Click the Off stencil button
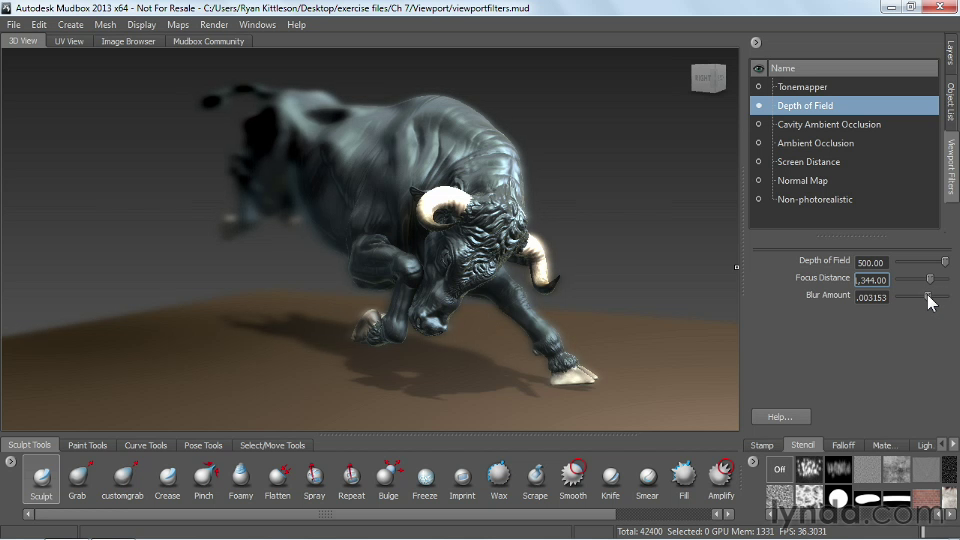The height and width of the screenshot is (540, 960). 780,468
